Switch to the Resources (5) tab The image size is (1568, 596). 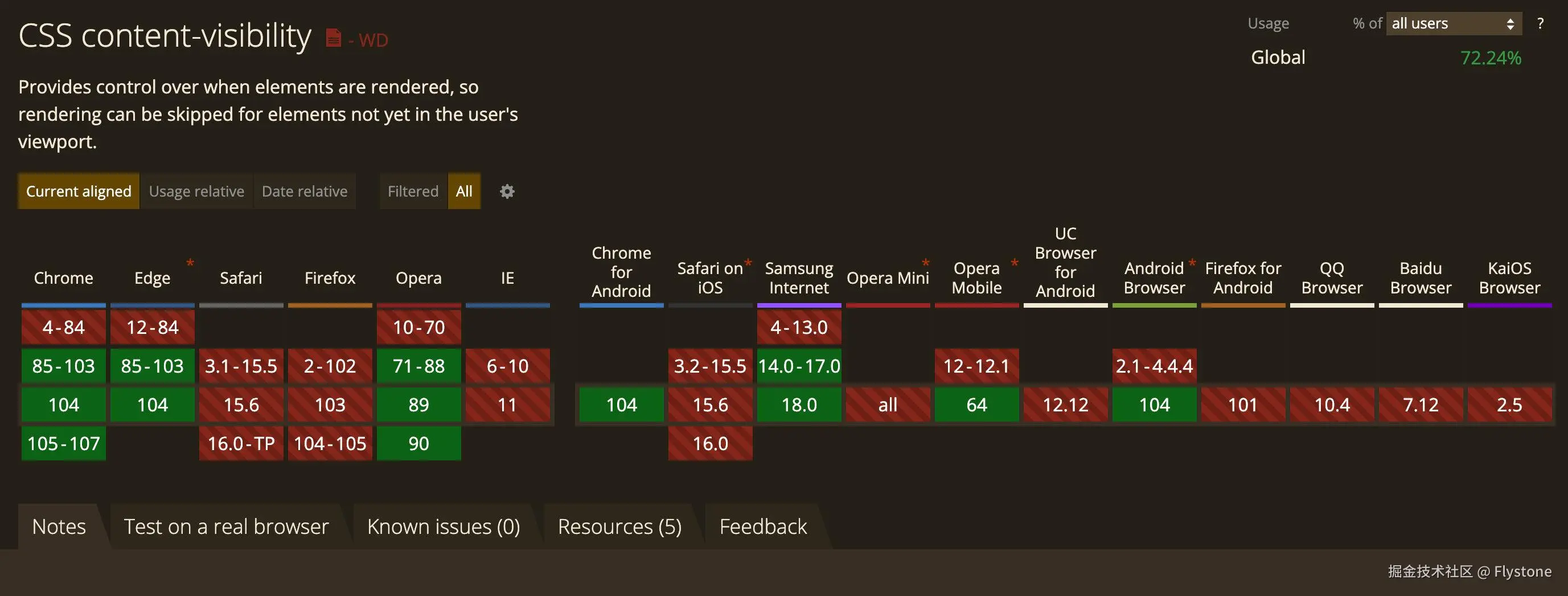coord(619,526)
